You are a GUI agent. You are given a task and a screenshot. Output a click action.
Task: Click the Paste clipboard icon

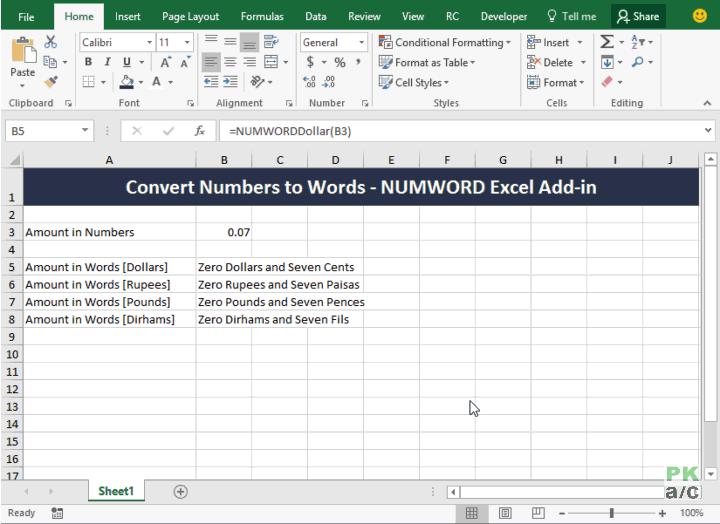coord(23,52)
